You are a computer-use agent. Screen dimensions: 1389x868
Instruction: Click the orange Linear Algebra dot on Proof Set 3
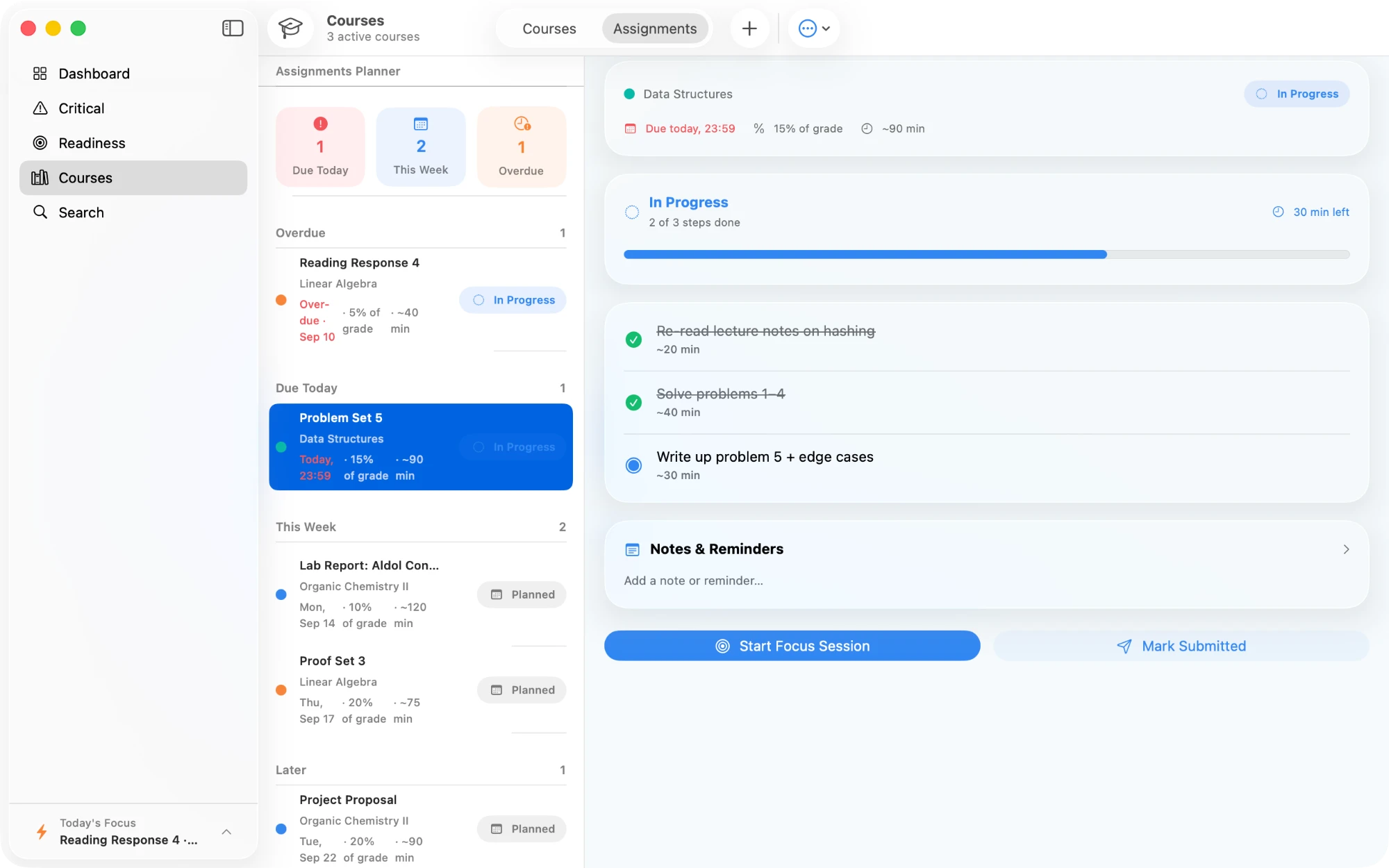[x=281, y=690]
